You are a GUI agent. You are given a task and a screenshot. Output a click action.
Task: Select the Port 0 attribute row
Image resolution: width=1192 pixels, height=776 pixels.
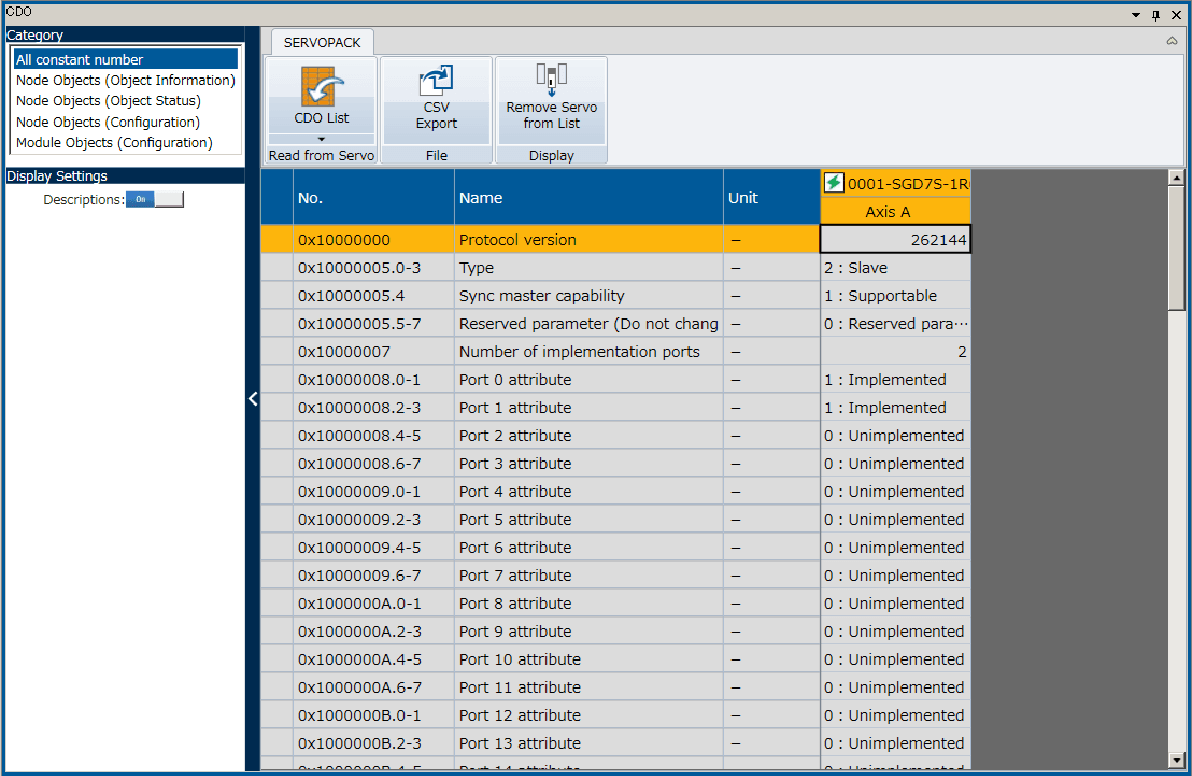515,380
